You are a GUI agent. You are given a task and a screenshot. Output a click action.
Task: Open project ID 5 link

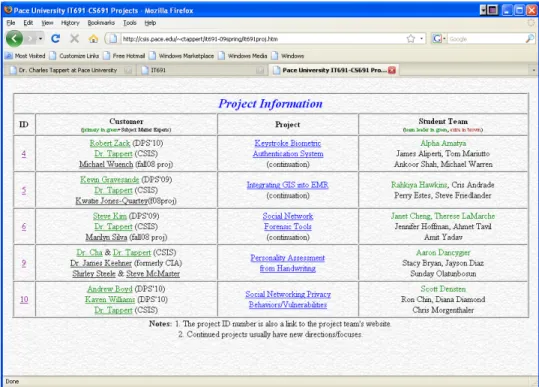[x=24, y=190]
